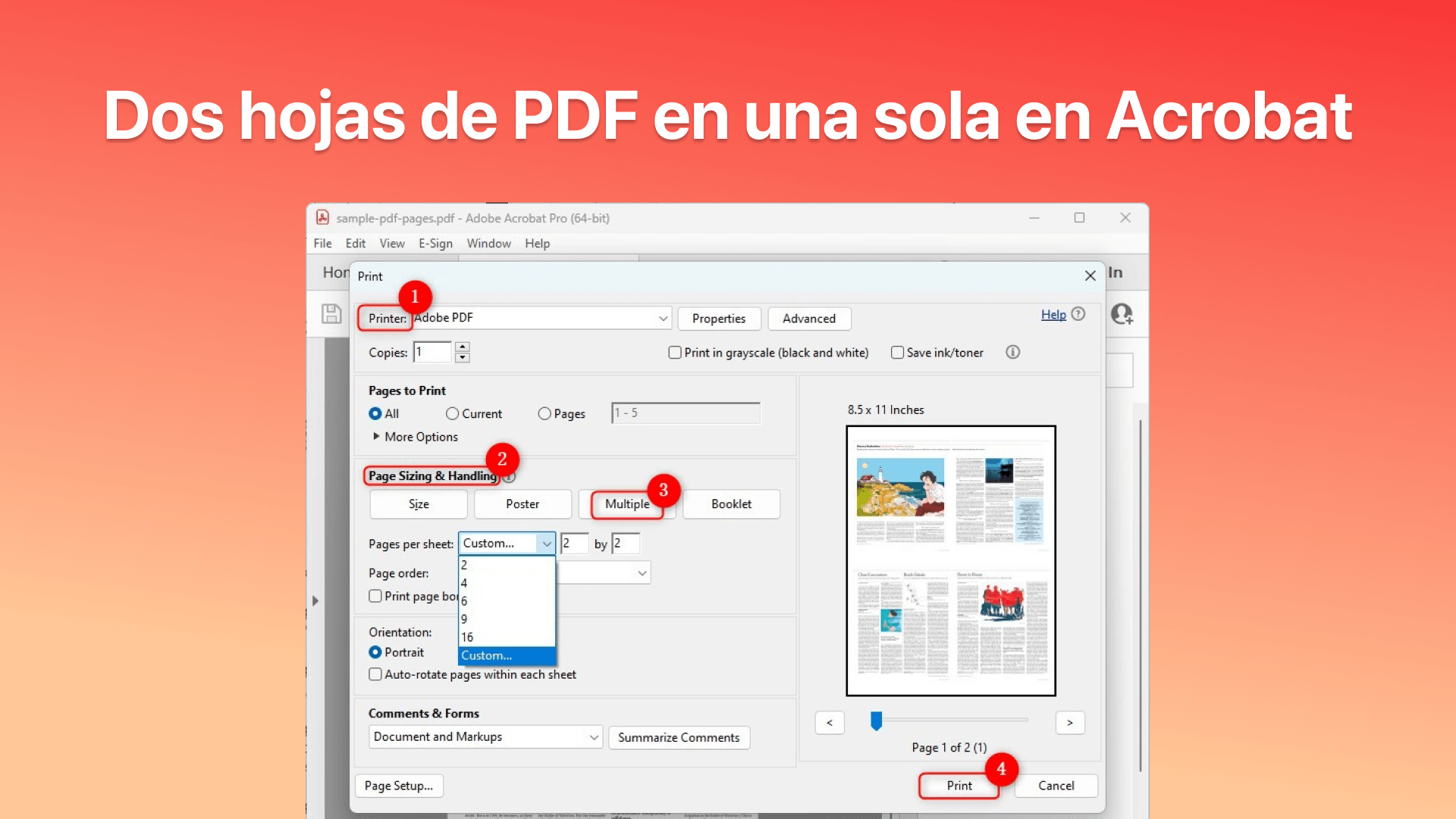
Task: Click the previous page arrow under the preview
Action: pyautogui.click(x=830, y=722)
